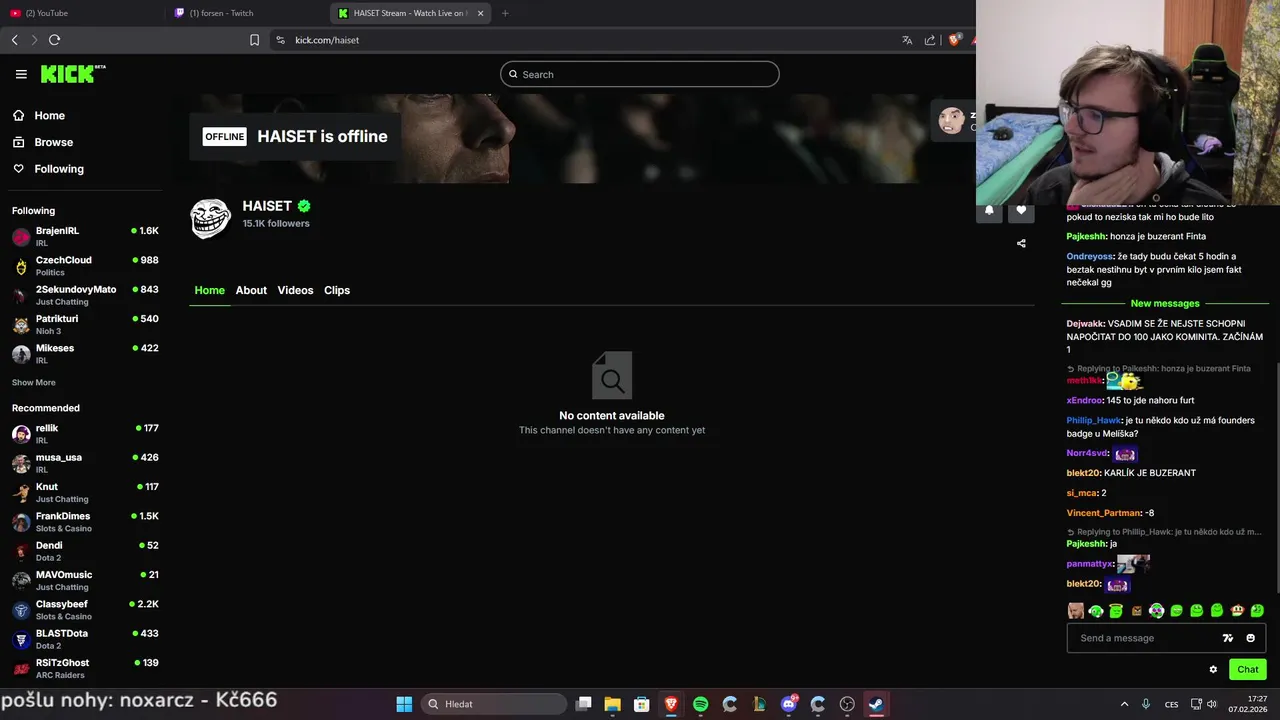
Task: Focus the Send a message field
Action: tap(1145, 638)
